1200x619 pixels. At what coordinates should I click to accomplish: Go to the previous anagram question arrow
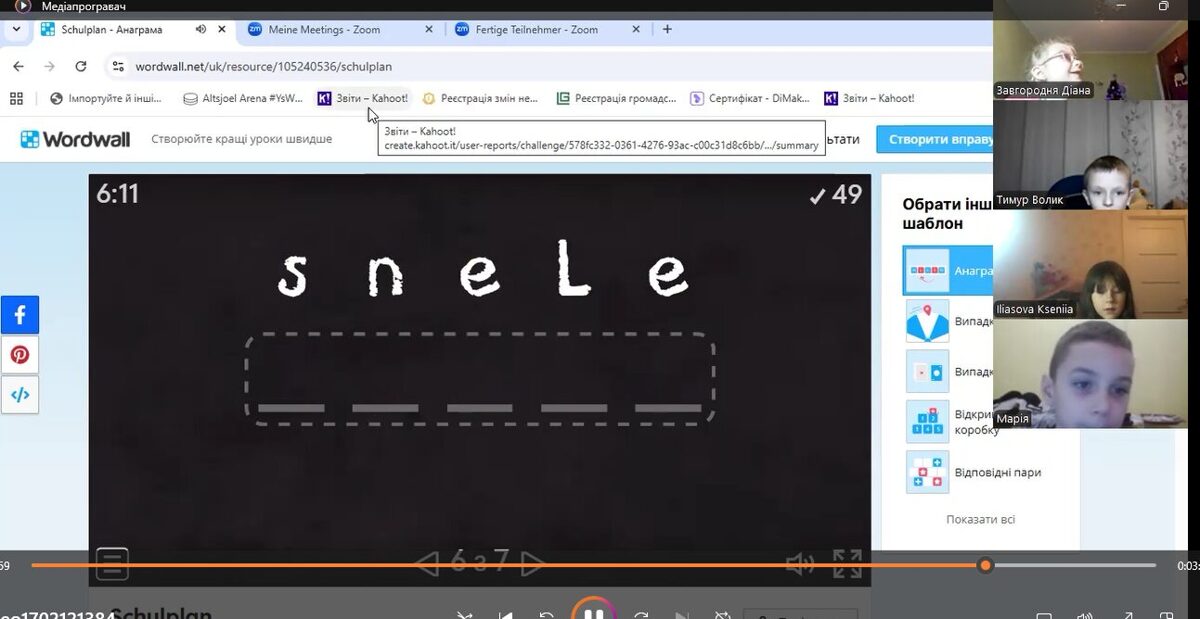(x=427, y=564)
